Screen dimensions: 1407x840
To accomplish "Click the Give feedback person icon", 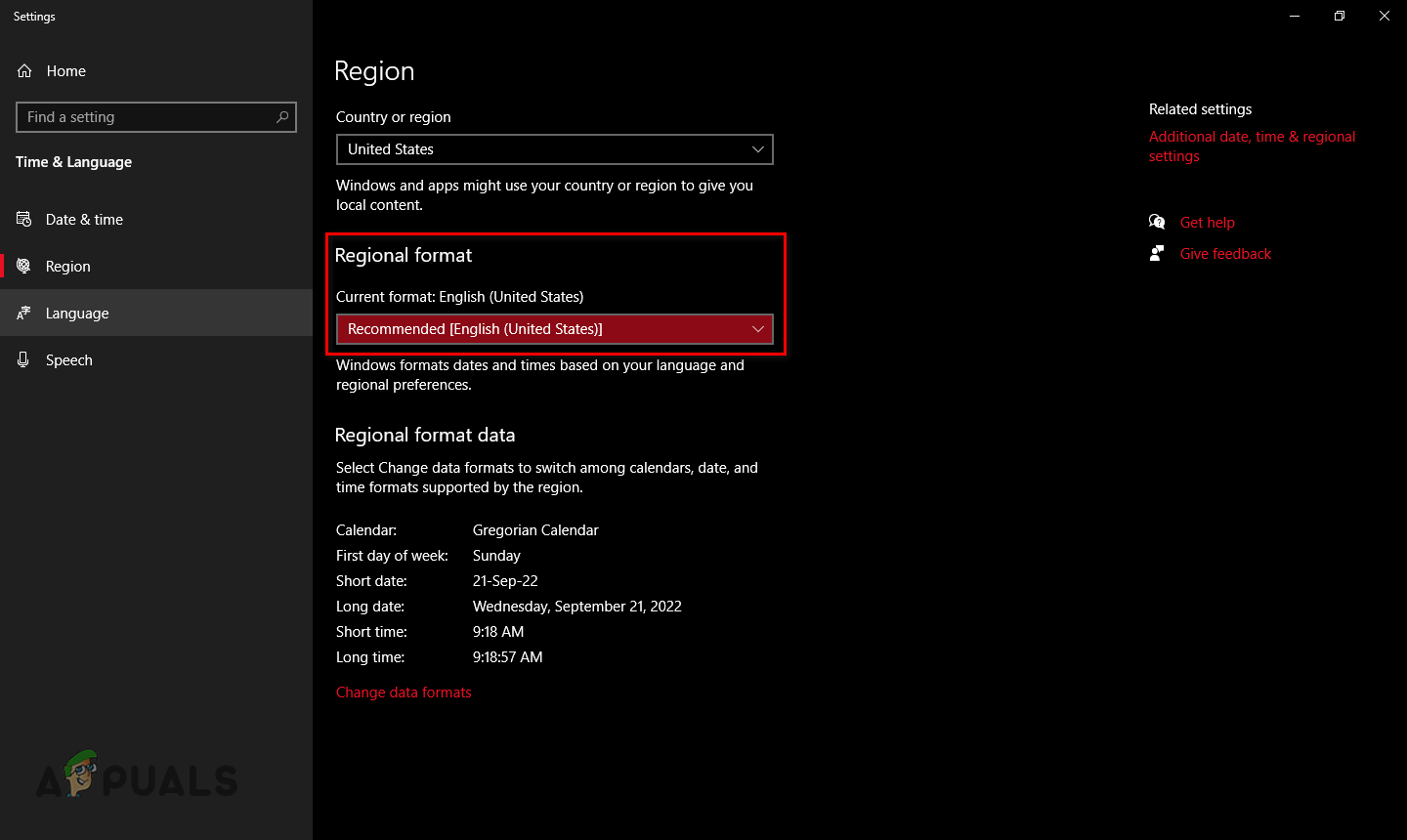I will pos(1157,254).
